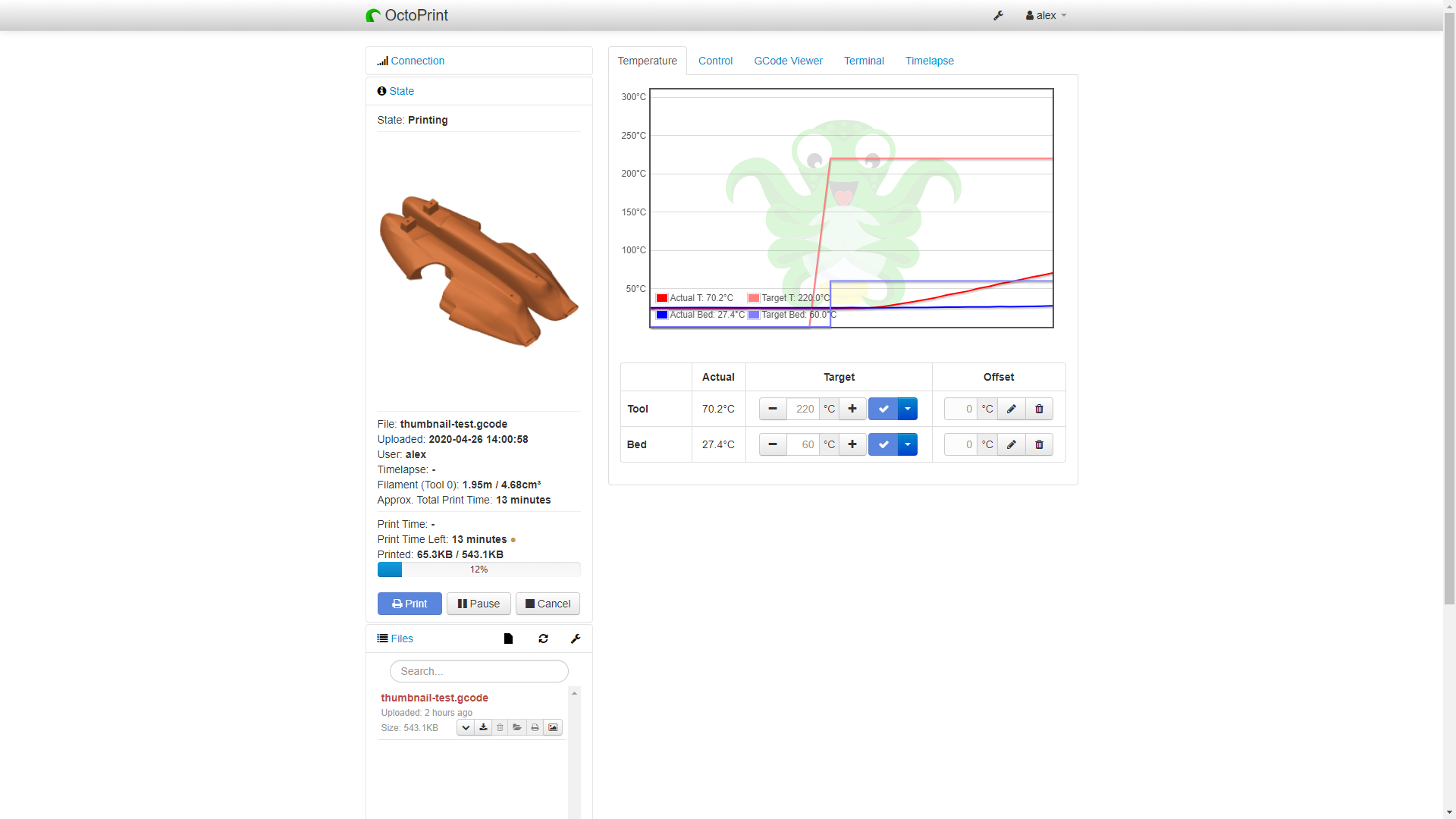Viewport: 1456px width, 819px height.
Task: Click the Bed actual temperature 27.4°C
Action: (718, 444)
